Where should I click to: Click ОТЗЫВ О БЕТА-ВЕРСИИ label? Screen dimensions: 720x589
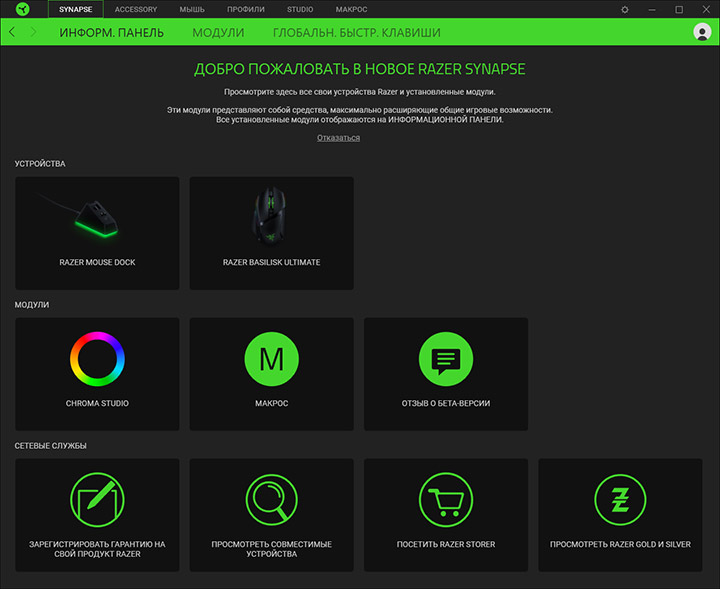[446, 403]
